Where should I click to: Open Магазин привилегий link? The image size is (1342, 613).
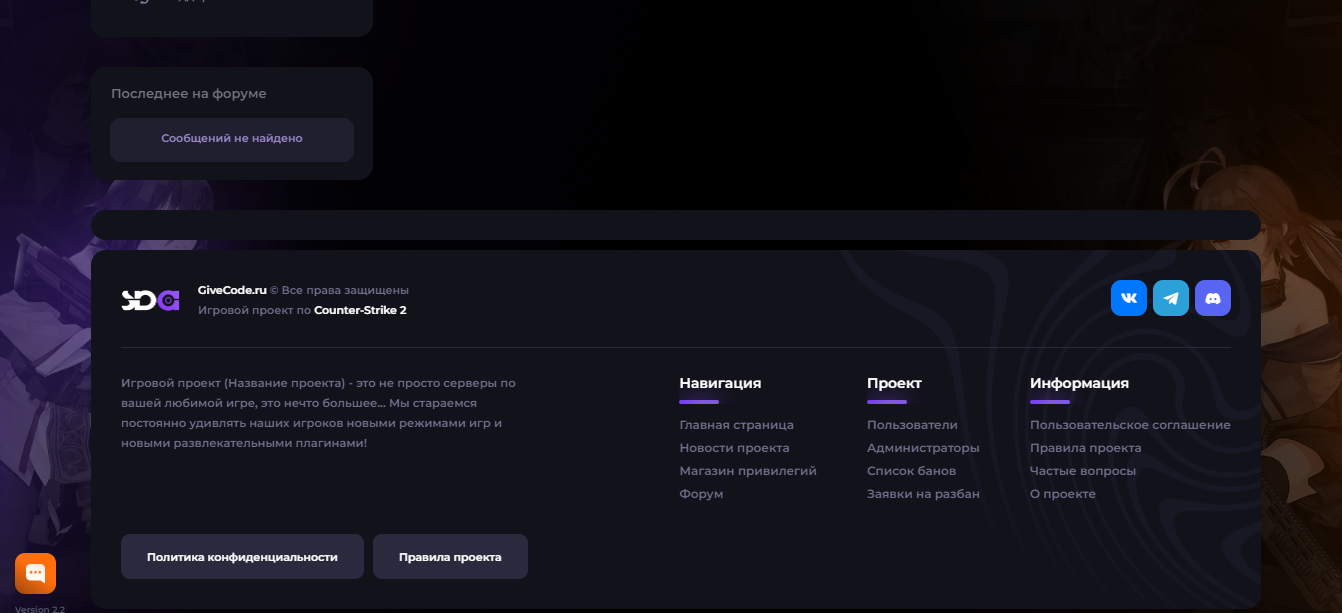[748, 471]
